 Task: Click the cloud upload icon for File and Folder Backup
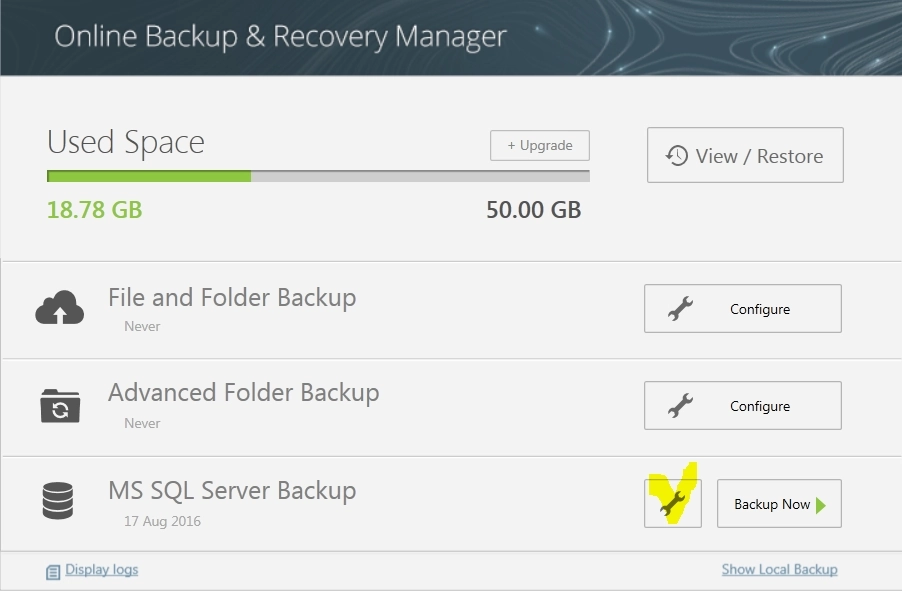click(59, 307)
